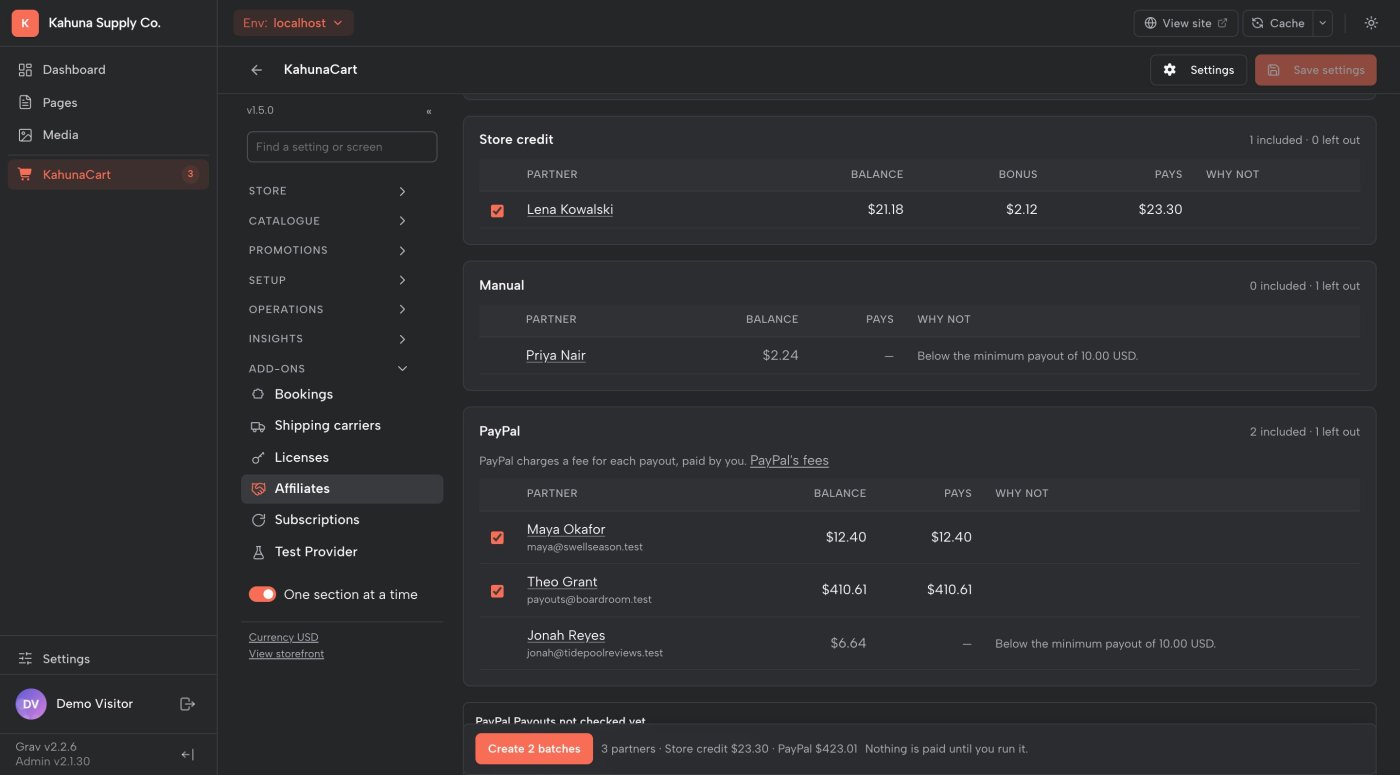Expand the STORE section
This screenshot has width=1400, height=775.
328,191
